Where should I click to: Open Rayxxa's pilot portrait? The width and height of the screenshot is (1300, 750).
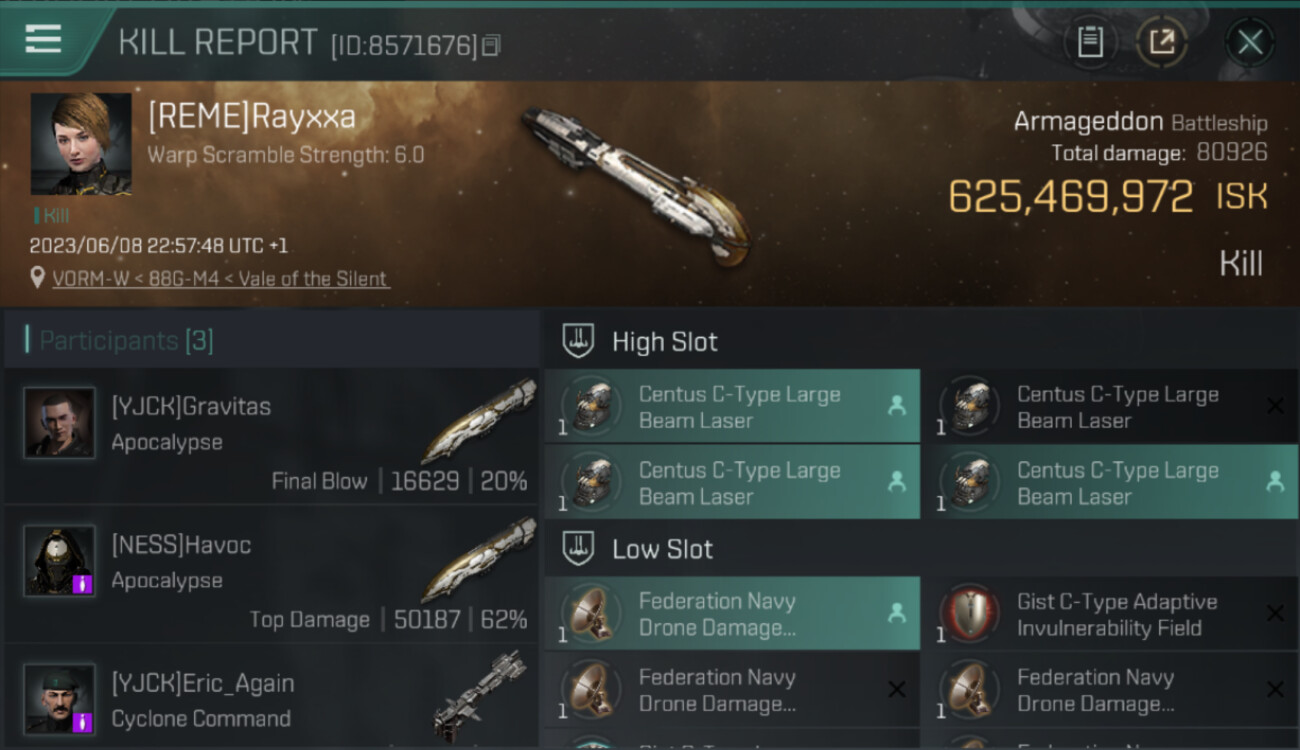81,144
